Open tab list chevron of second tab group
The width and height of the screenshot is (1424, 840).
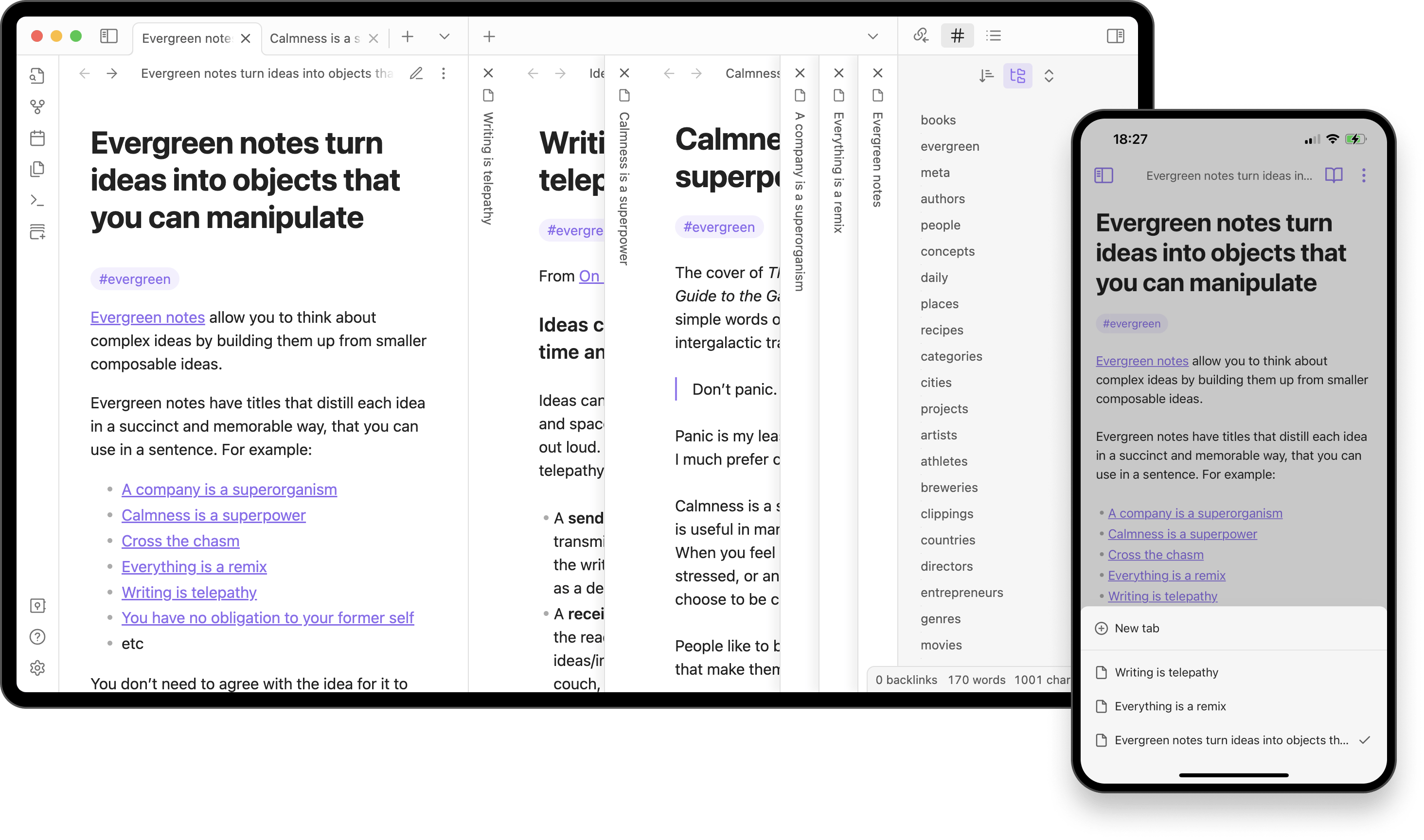(x=872, y=37)
